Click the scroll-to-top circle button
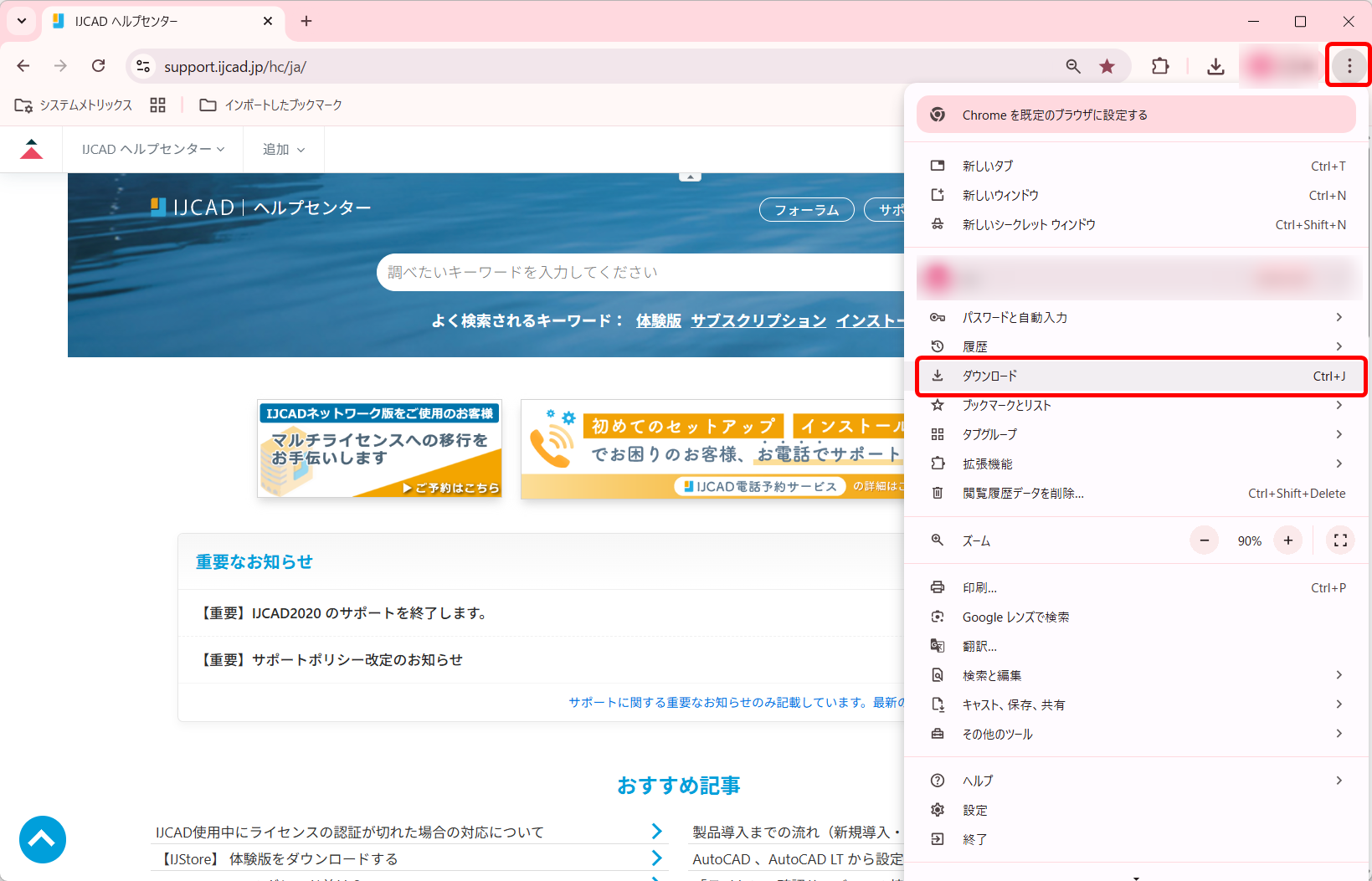 (42, 839)
